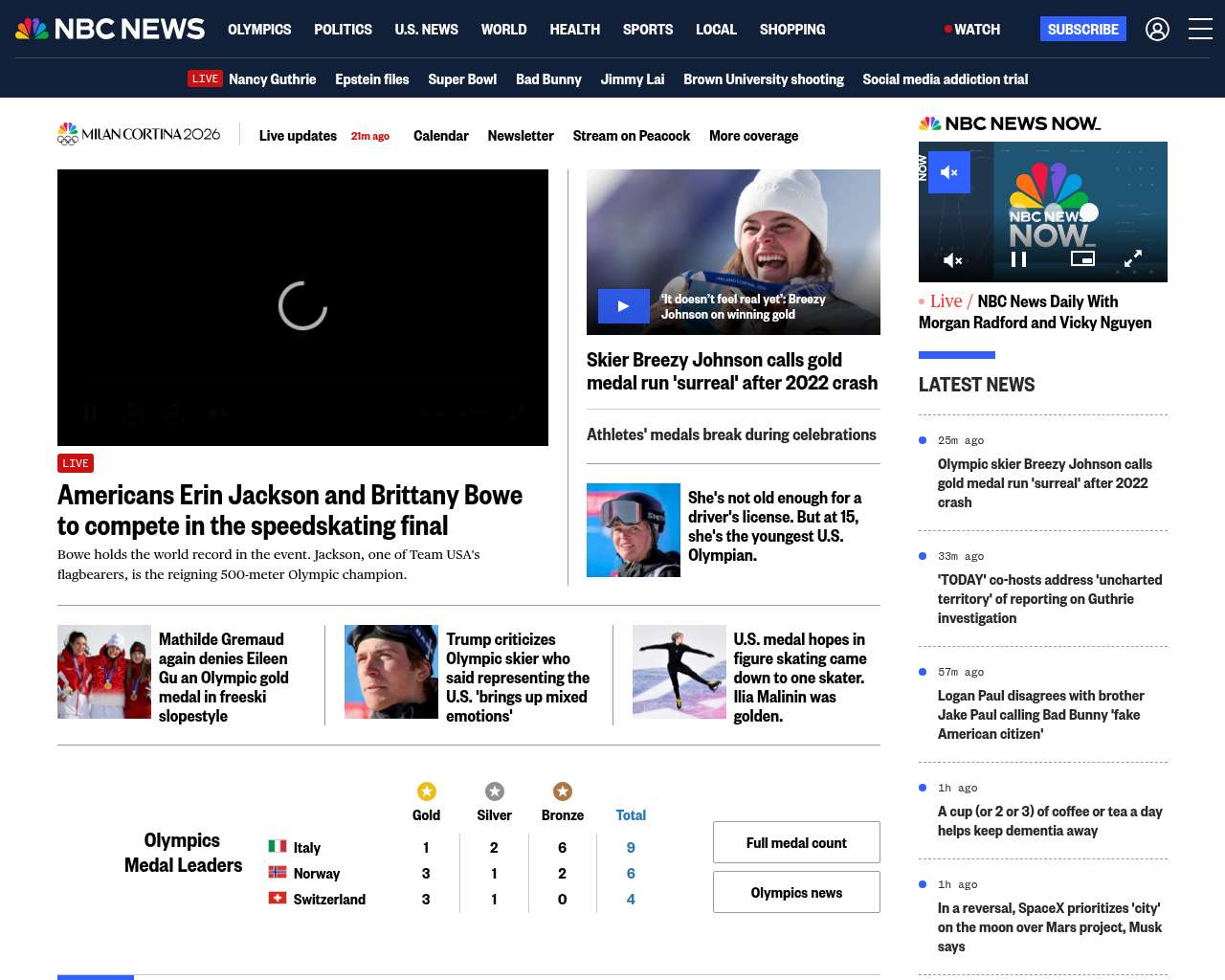Play the Breezy Johnson video clip
This screenshot has height=980, width=1225.
point(623,306)
